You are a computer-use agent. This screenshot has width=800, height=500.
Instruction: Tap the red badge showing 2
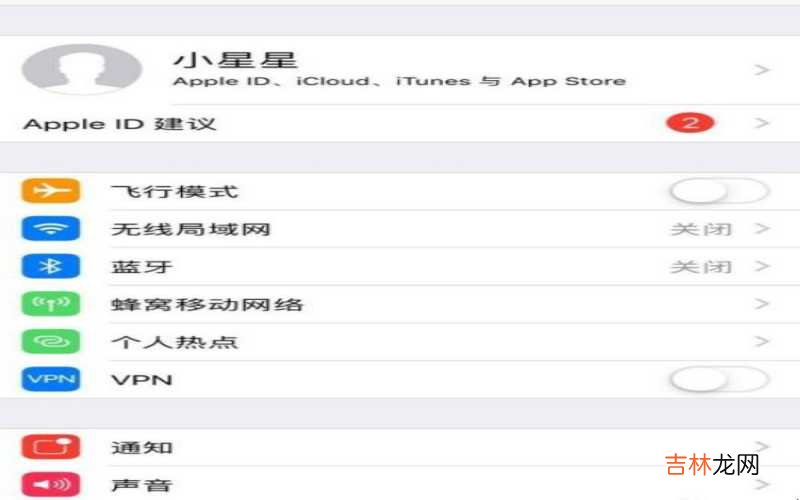tap(690, 123)
